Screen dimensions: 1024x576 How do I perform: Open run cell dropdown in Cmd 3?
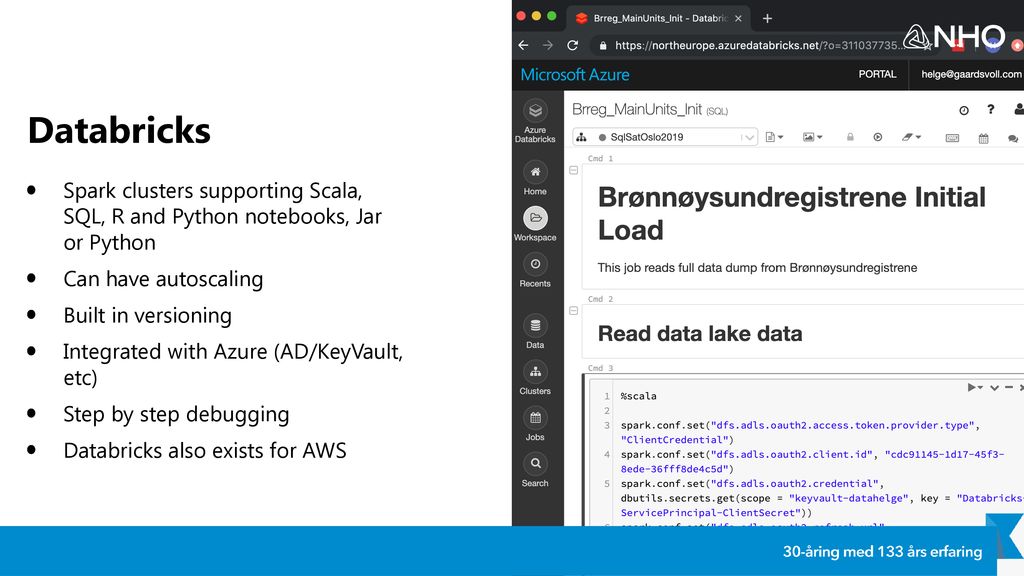pos(974,387)
